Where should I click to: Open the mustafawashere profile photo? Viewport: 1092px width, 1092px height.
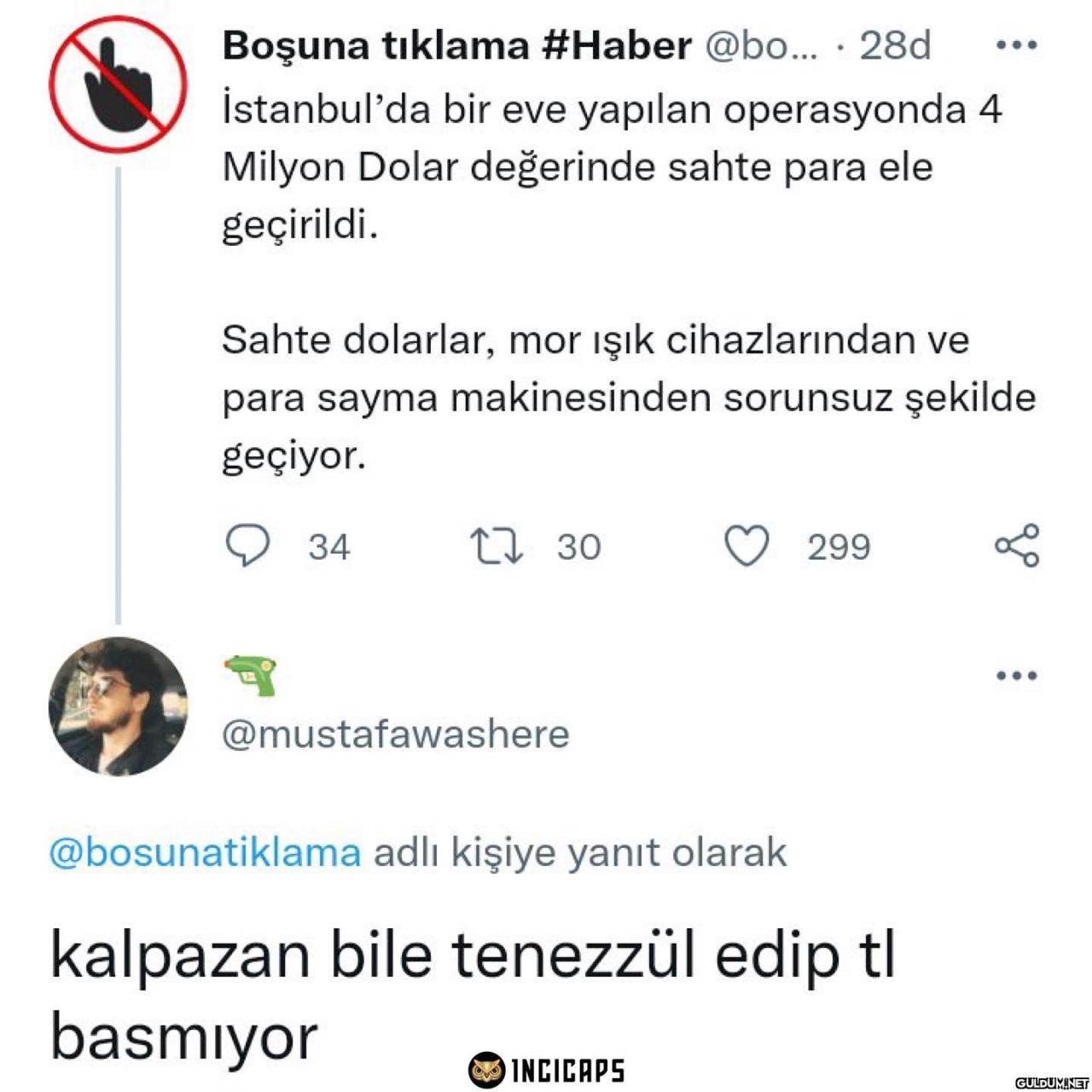[118, 706]
